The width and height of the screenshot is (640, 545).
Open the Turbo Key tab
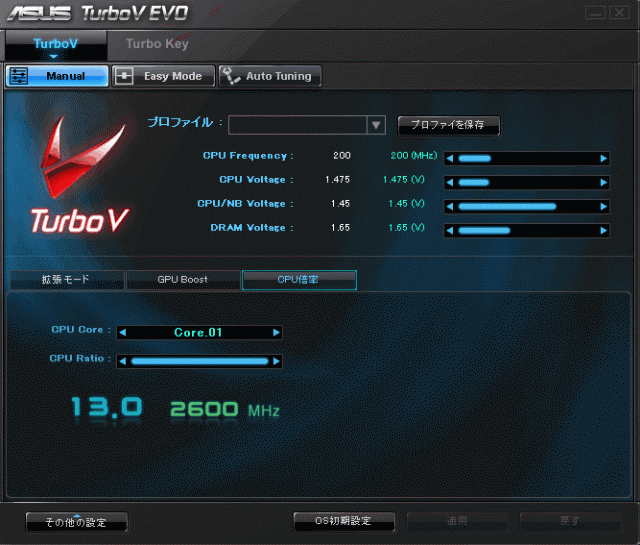point(157,44)
